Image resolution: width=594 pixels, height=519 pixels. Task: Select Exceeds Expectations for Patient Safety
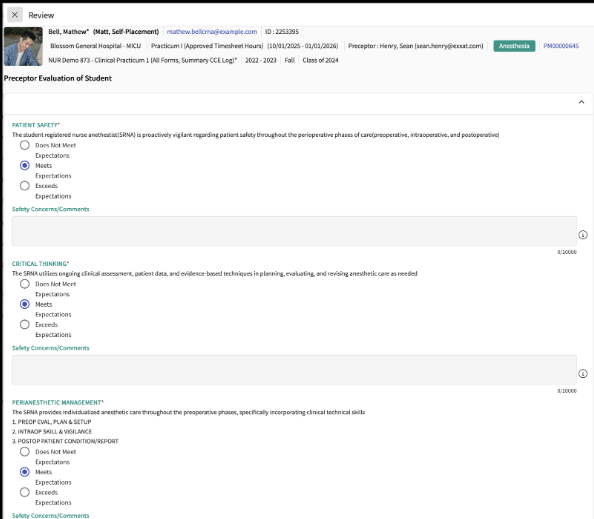[x=25, y=186]
